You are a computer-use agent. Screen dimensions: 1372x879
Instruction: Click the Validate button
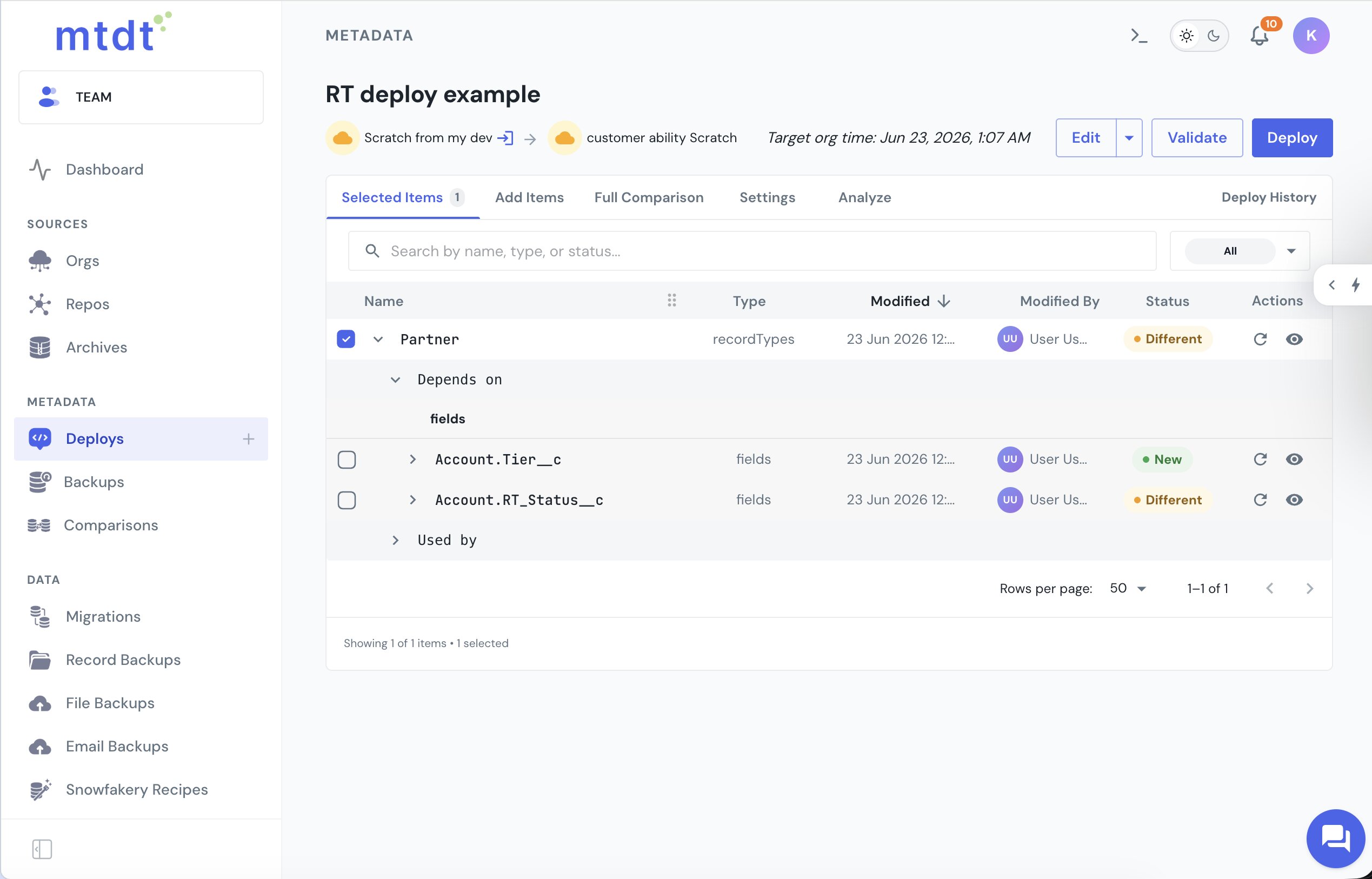[x=1197, y=137]
